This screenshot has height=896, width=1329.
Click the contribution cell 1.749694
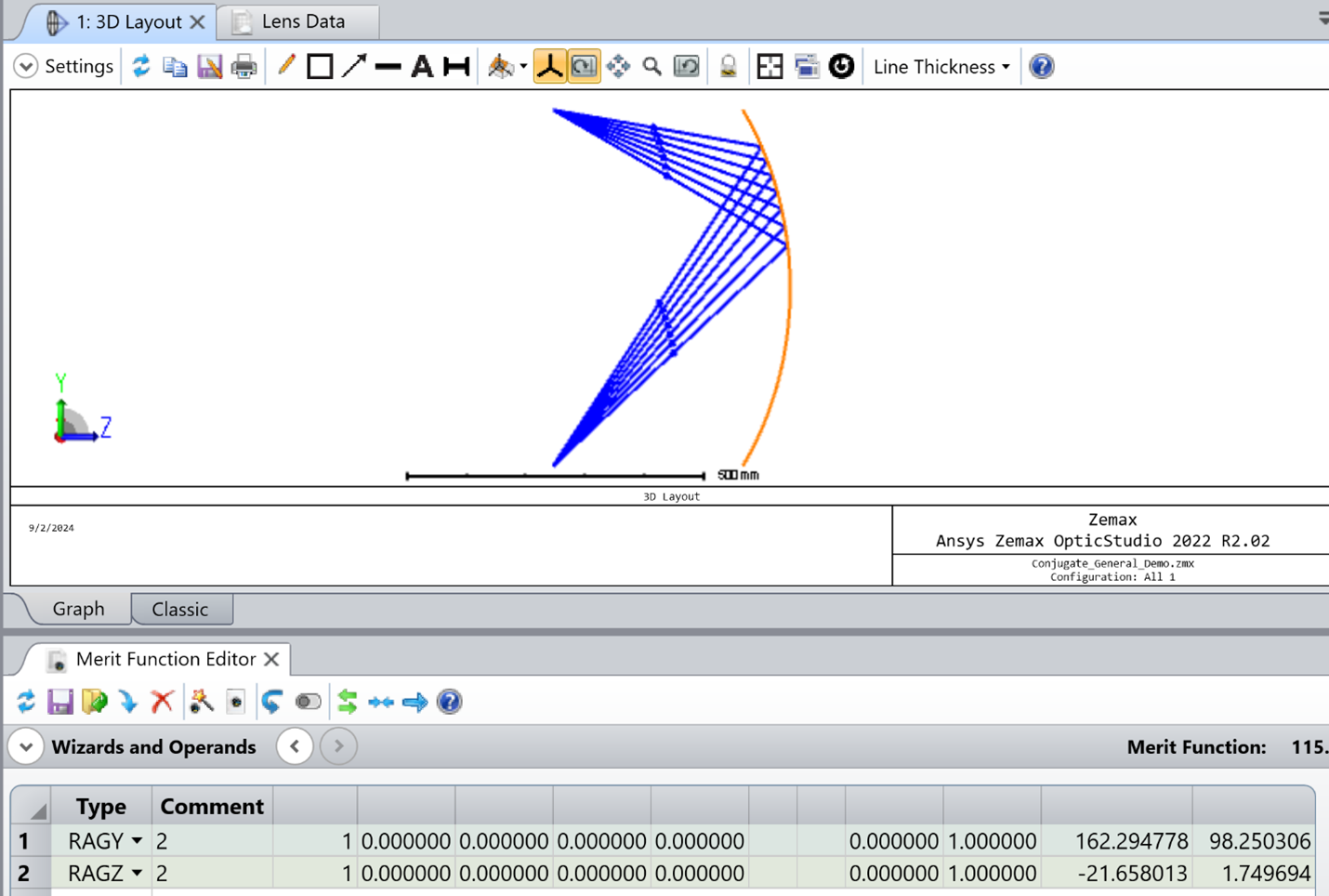coord(1254,874)
